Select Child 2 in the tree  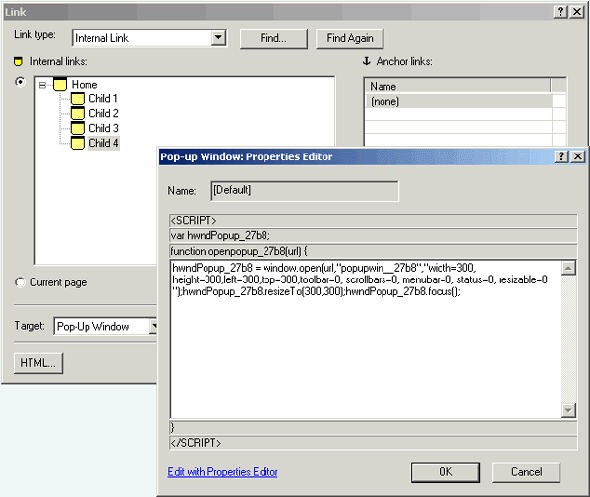coord(103,113)
